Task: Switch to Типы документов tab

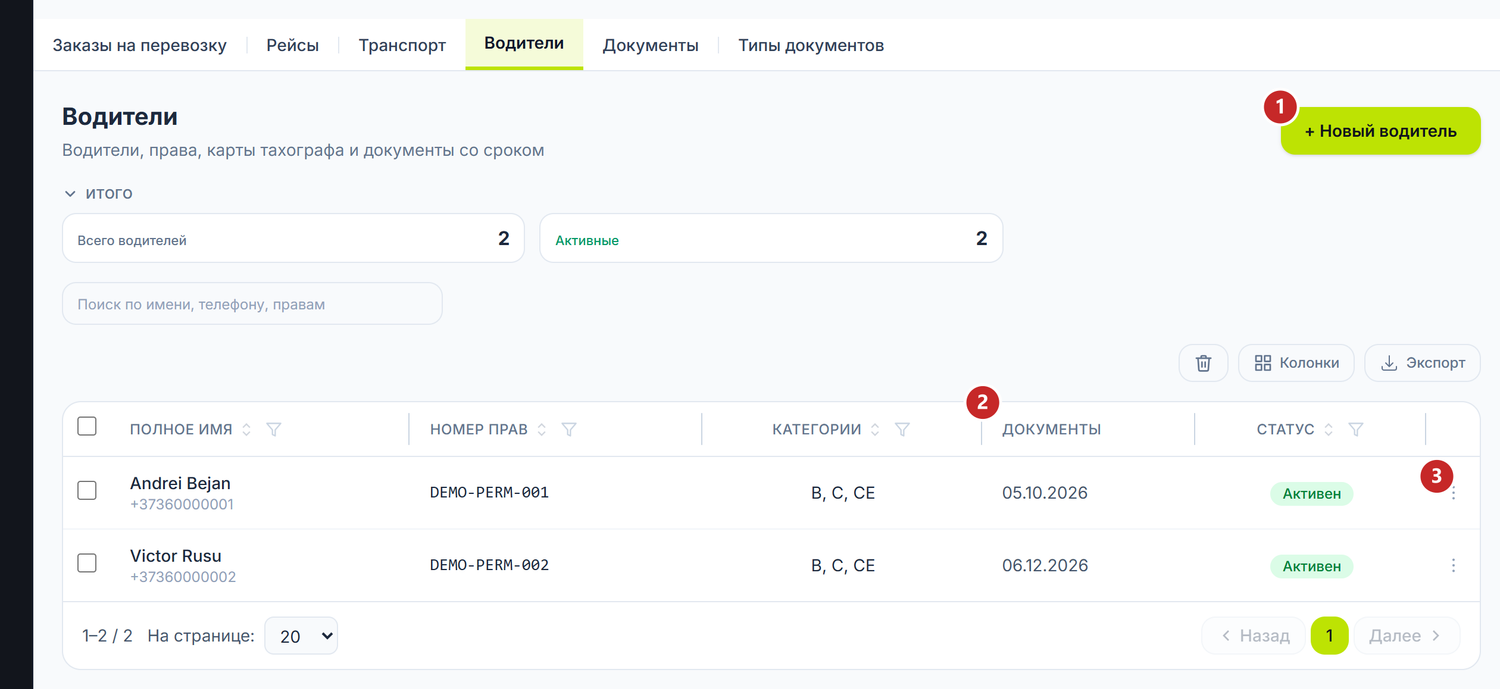Action: coord(811,45)
